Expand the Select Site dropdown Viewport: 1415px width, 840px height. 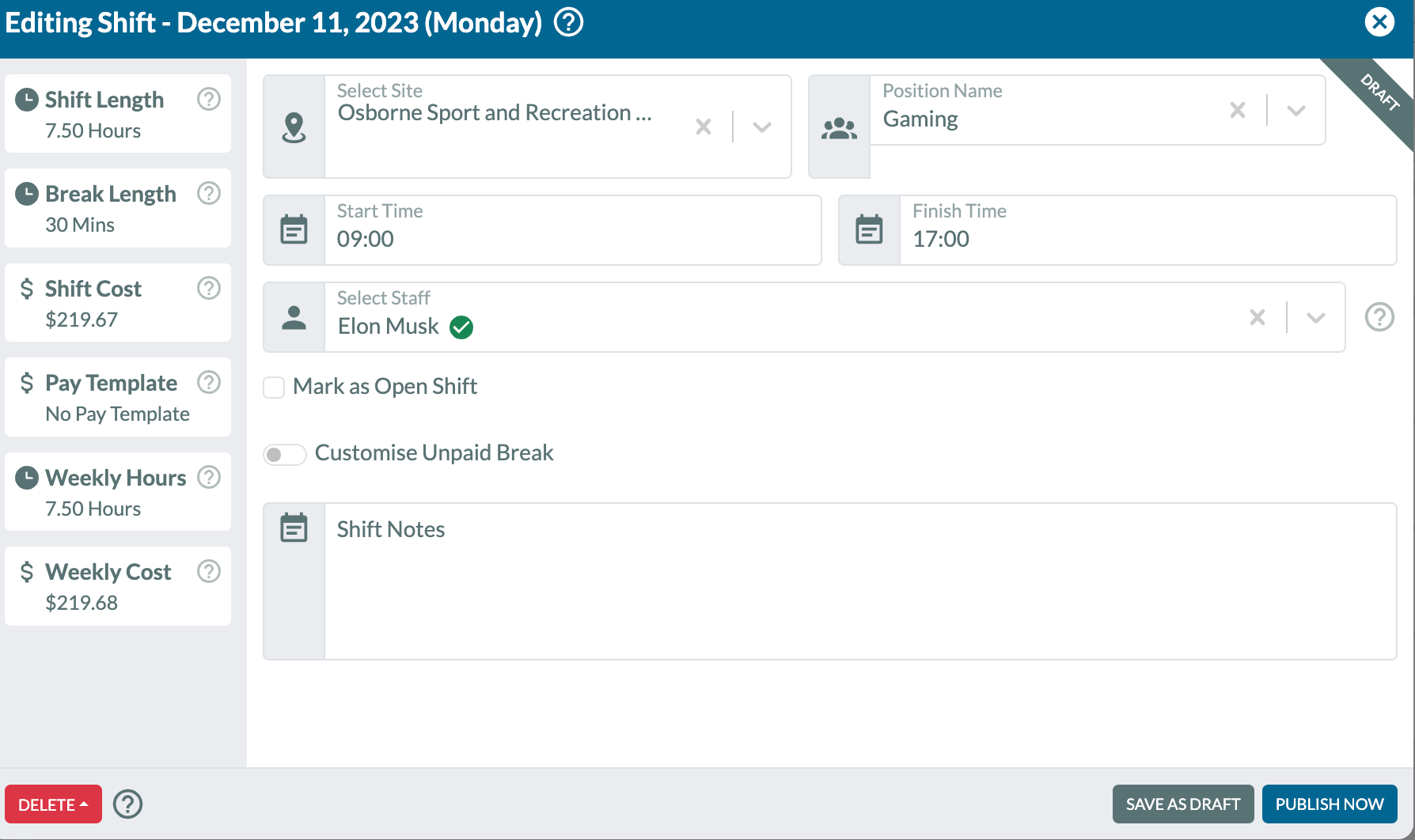click(x=762, y=127)
